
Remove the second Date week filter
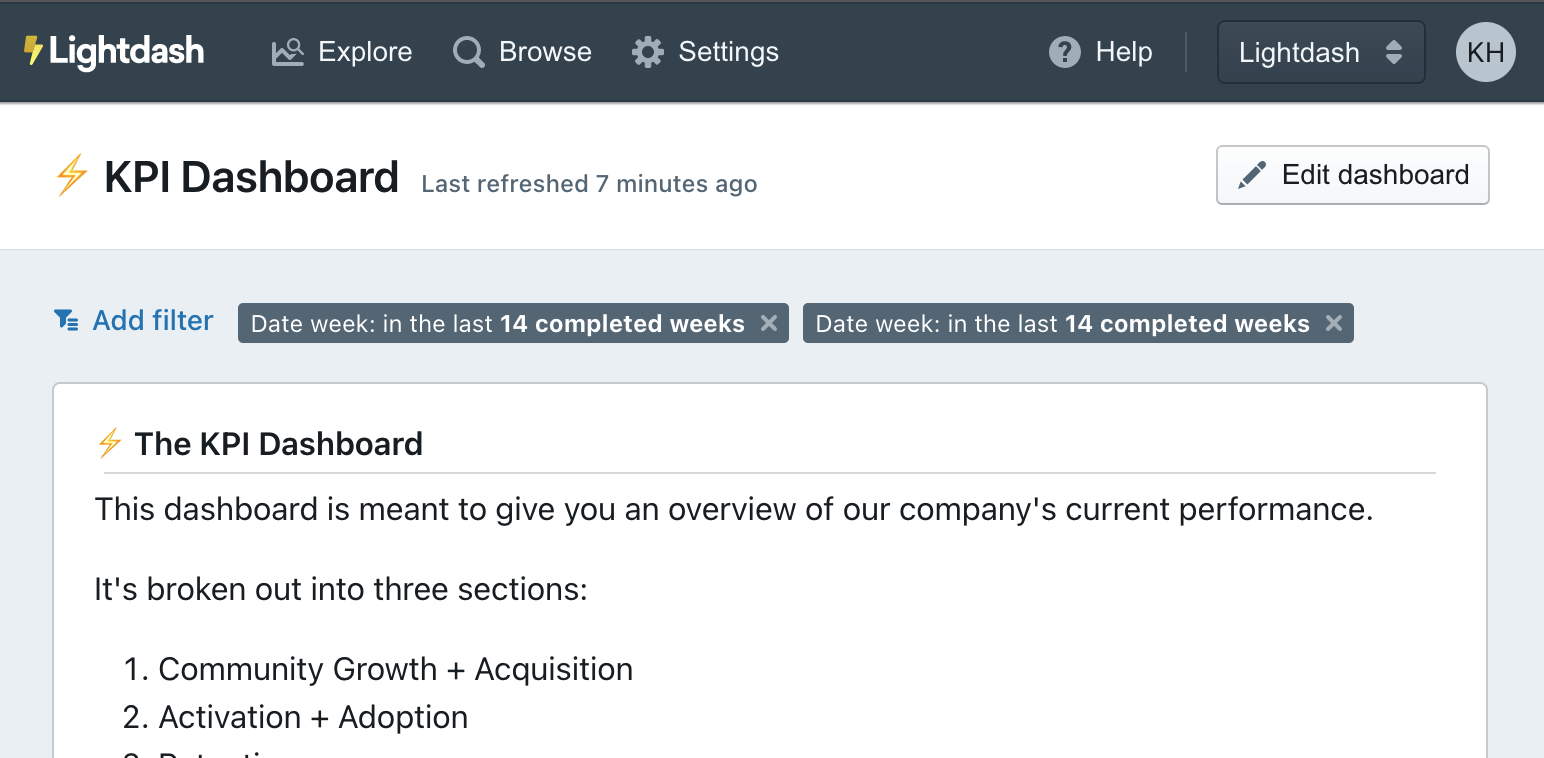point(1334,323)
